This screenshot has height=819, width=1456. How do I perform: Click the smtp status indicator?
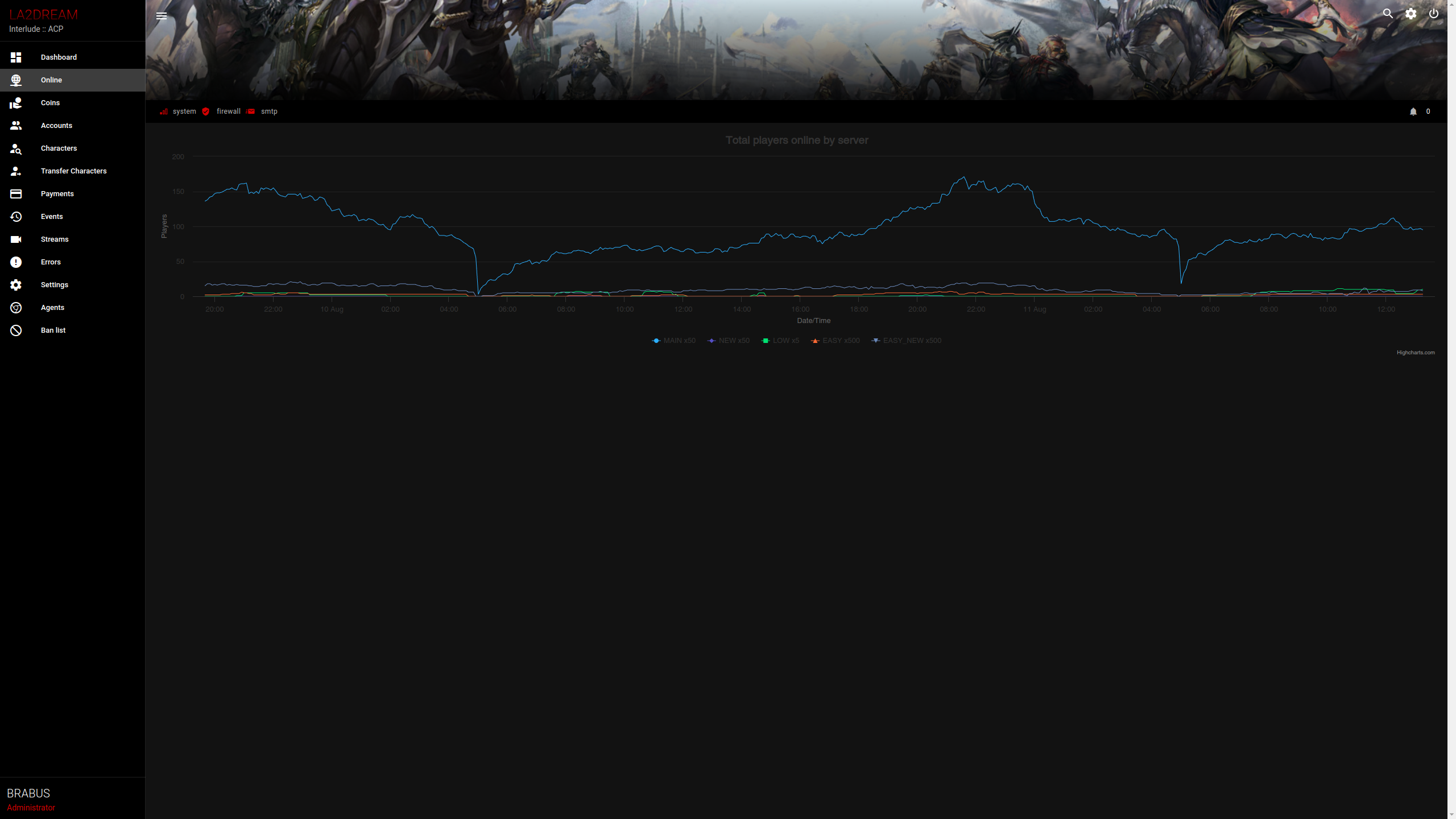[x=268, y=111]
